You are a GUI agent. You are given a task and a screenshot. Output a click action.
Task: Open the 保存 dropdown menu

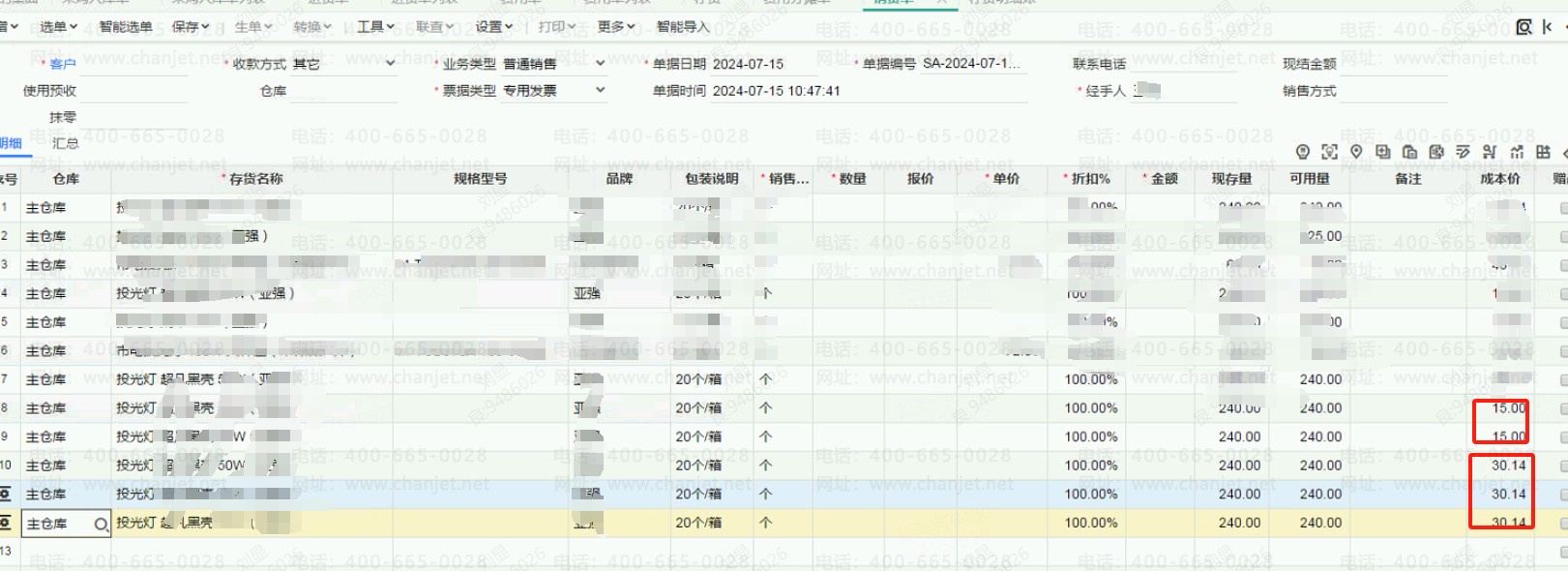191,27
